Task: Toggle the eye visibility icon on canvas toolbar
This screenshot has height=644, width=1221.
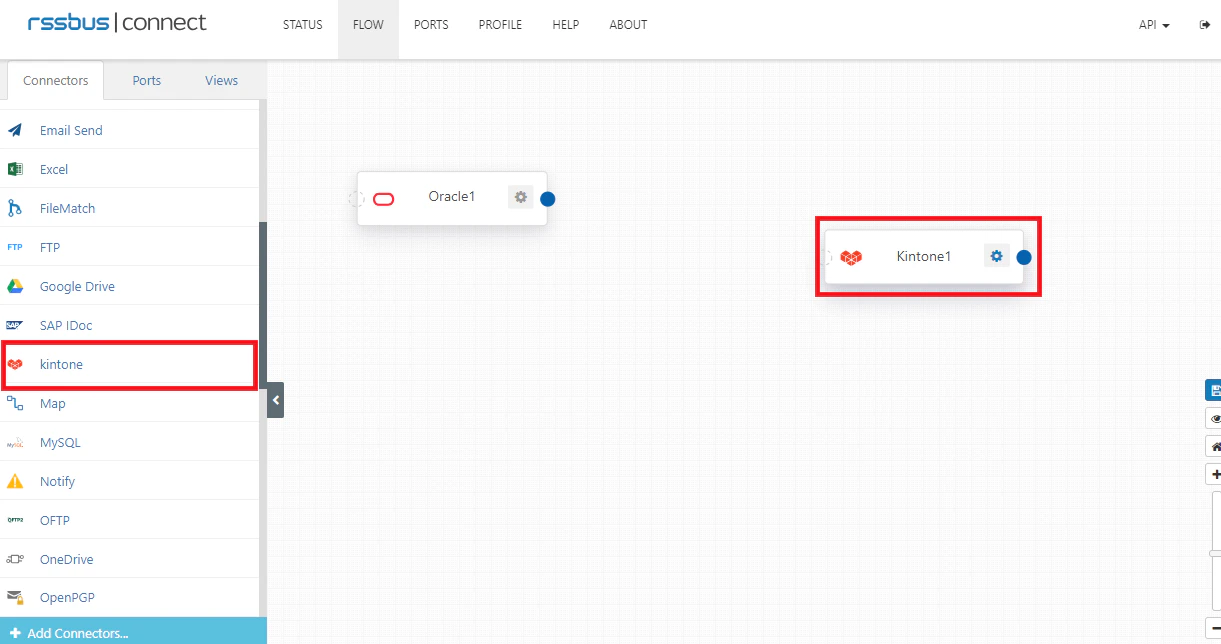Action: click(x=1214, y=418)
